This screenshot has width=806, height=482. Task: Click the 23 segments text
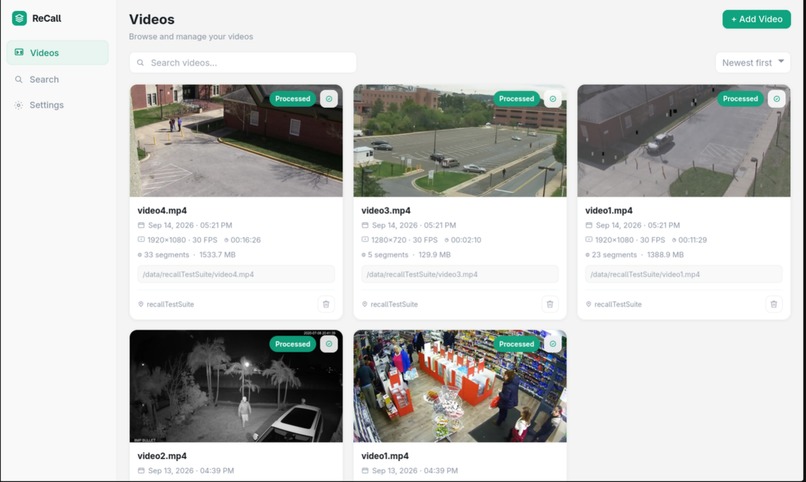pos(614,255)
